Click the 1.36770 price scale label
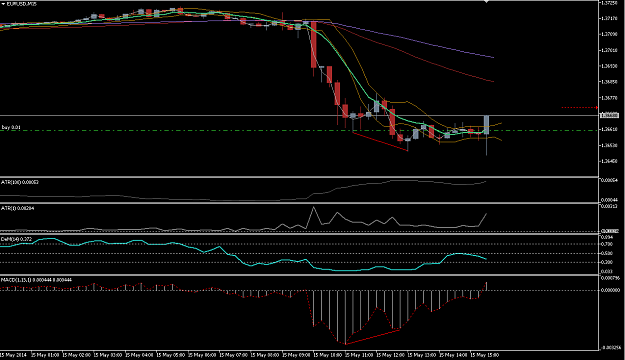The width and height of the screenshot is (625, 360). tap(609, 98)
